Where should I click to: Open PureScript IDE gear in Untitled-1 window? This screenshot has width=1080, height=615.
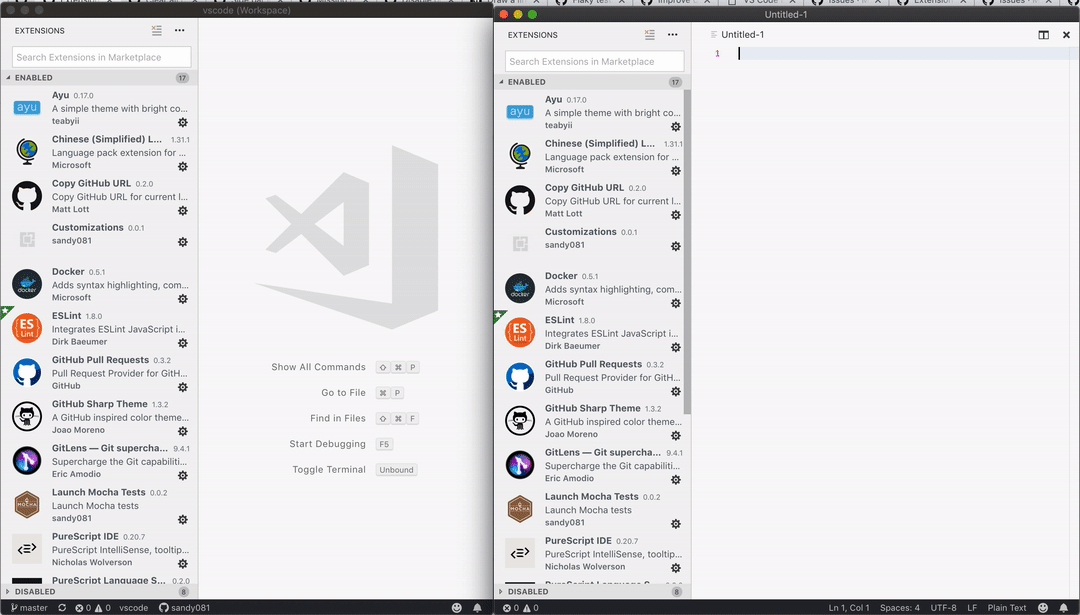click(676, 568)
